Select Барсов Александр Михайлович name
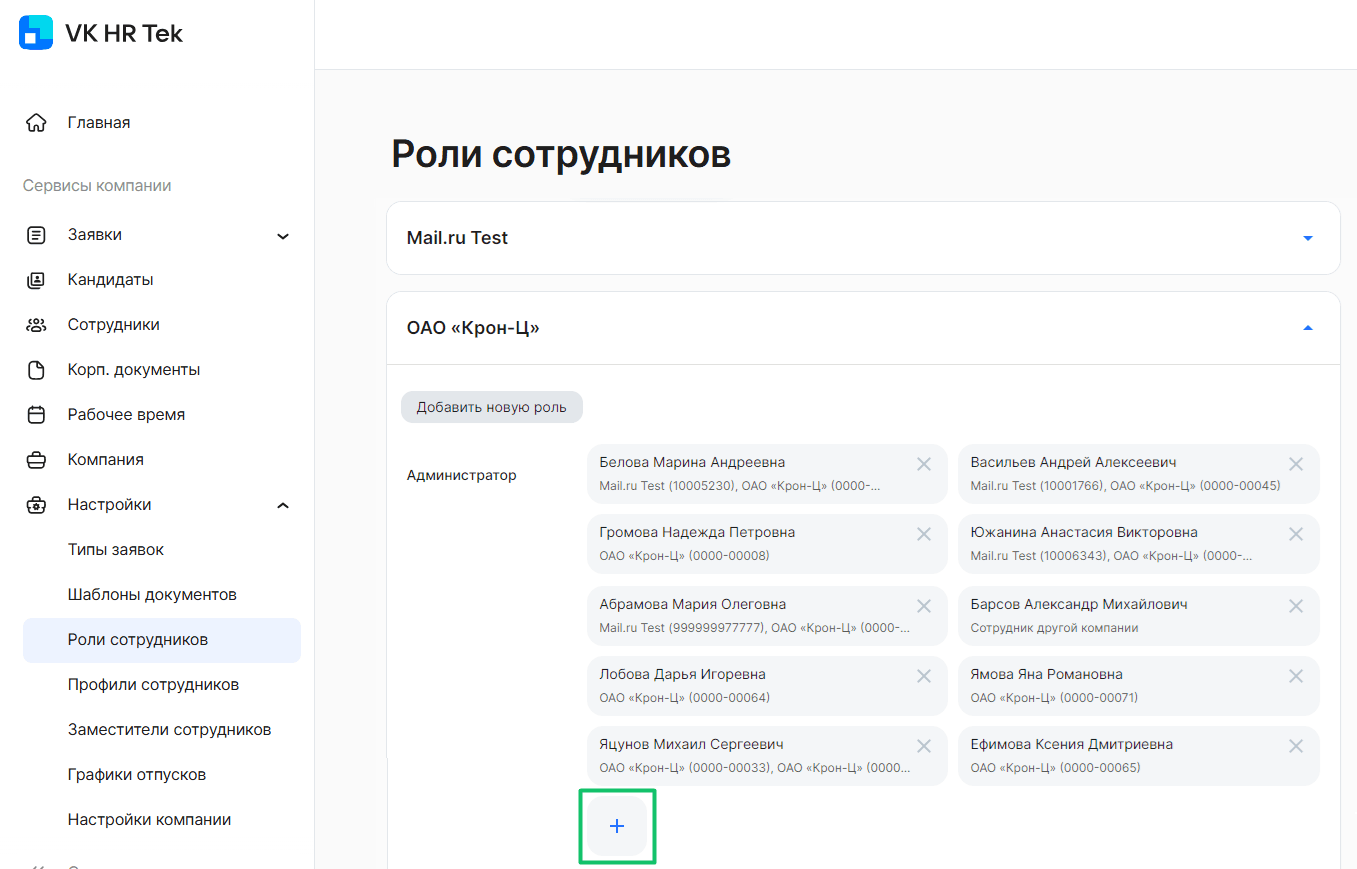 pyautogui.click(x=1079, y=604)
